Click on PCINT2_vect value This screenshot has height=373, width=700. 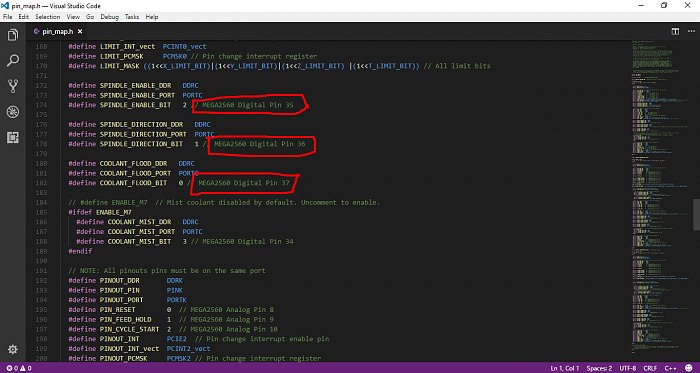(x=188, y=348)
